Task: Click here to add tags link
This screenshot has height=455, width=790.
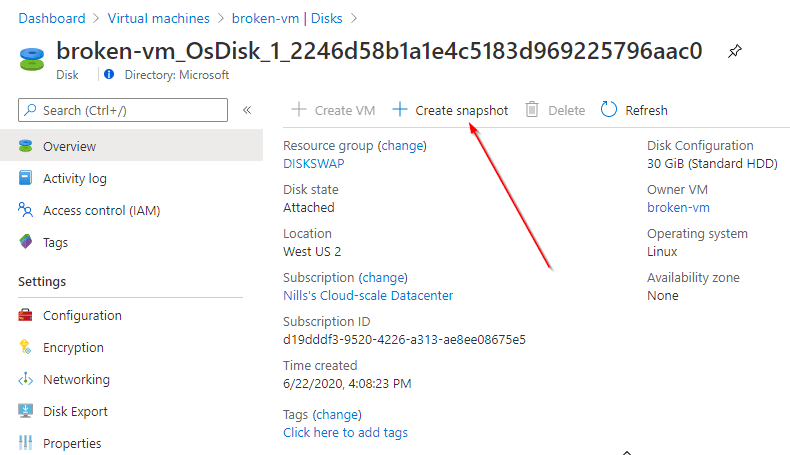Action: pos(345,432)
